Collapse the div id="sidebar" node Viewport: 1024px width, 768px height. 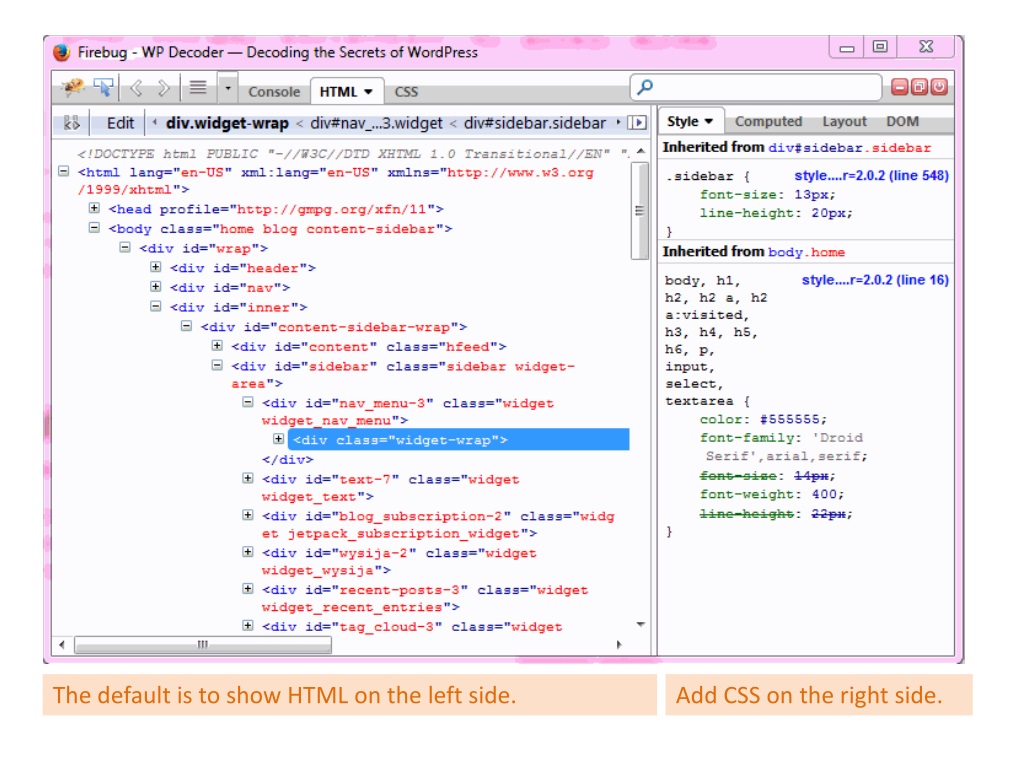[217, 365]
